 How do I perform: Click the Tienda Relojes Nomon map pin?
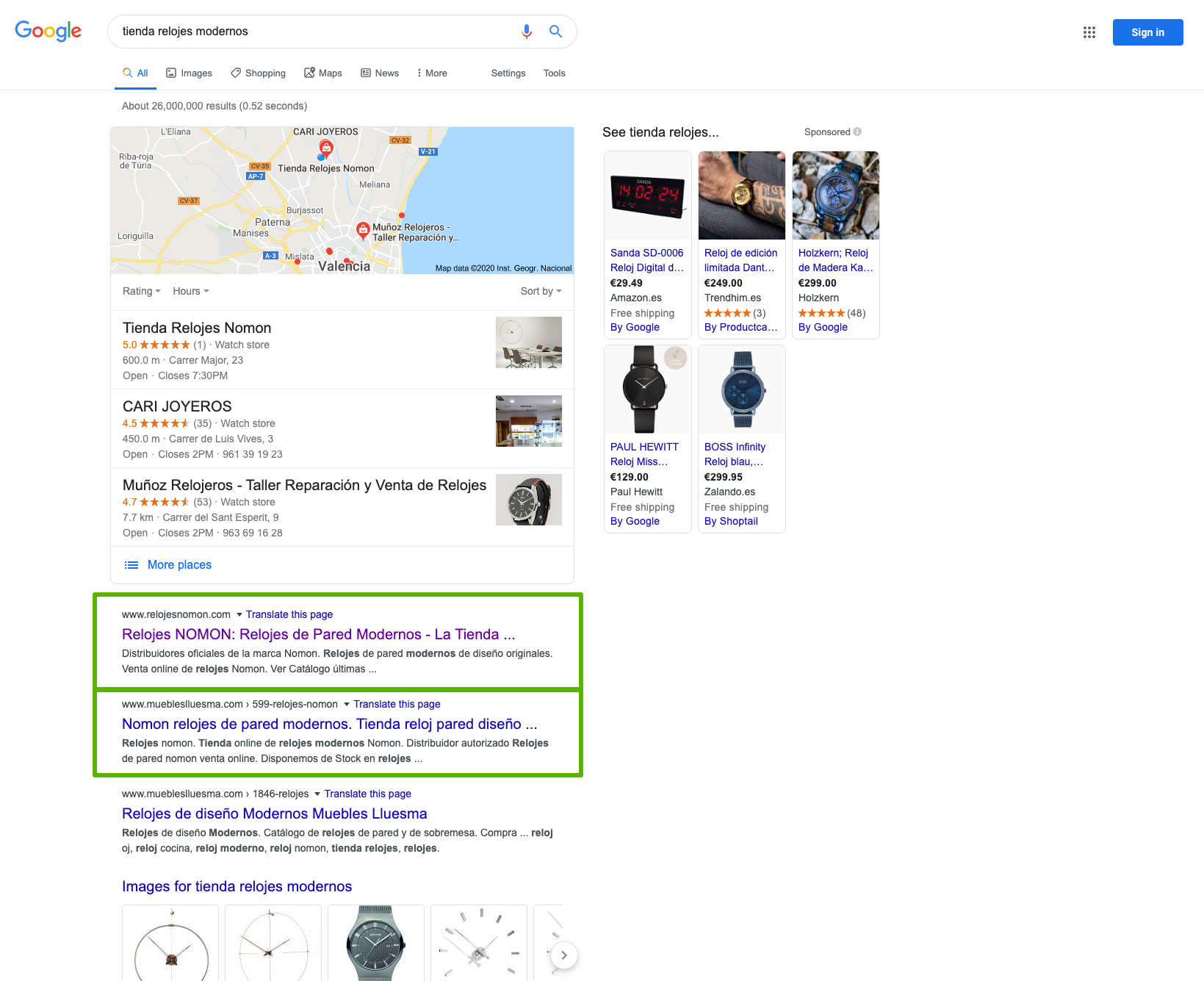coord(326,148)
